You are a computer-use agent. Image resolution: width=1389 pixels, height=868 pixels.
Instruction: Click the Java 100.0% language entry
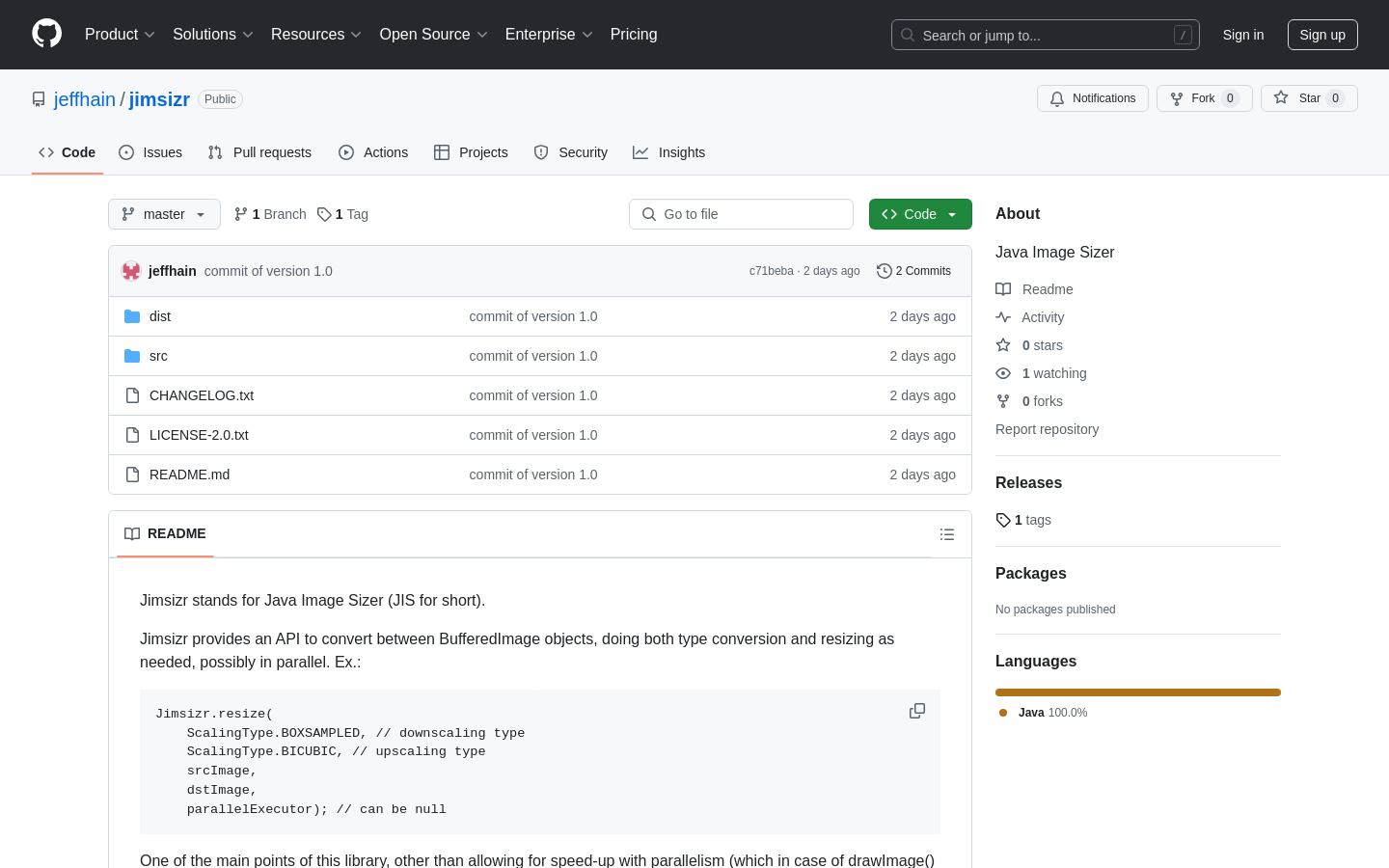[x=1043, y=713]
